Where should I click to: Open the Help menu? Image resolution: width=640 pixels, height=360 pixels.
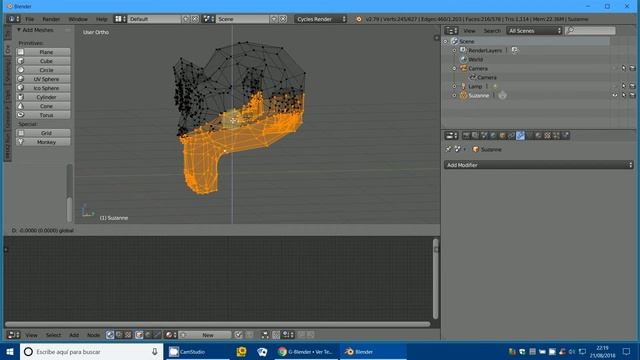[x=101, y=19]
